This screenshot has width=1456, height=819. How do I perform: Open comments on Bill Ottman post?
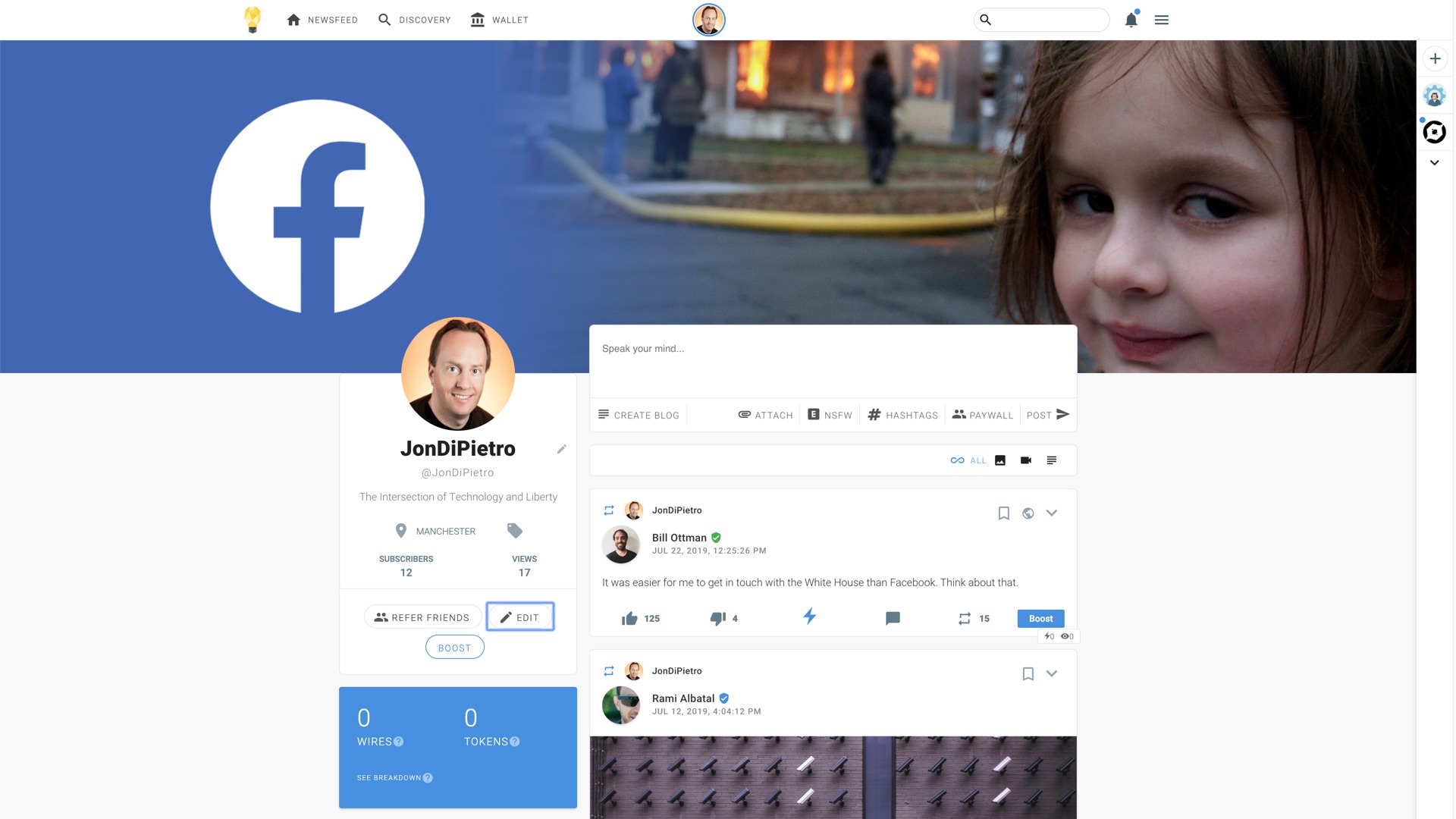(893, 619)
